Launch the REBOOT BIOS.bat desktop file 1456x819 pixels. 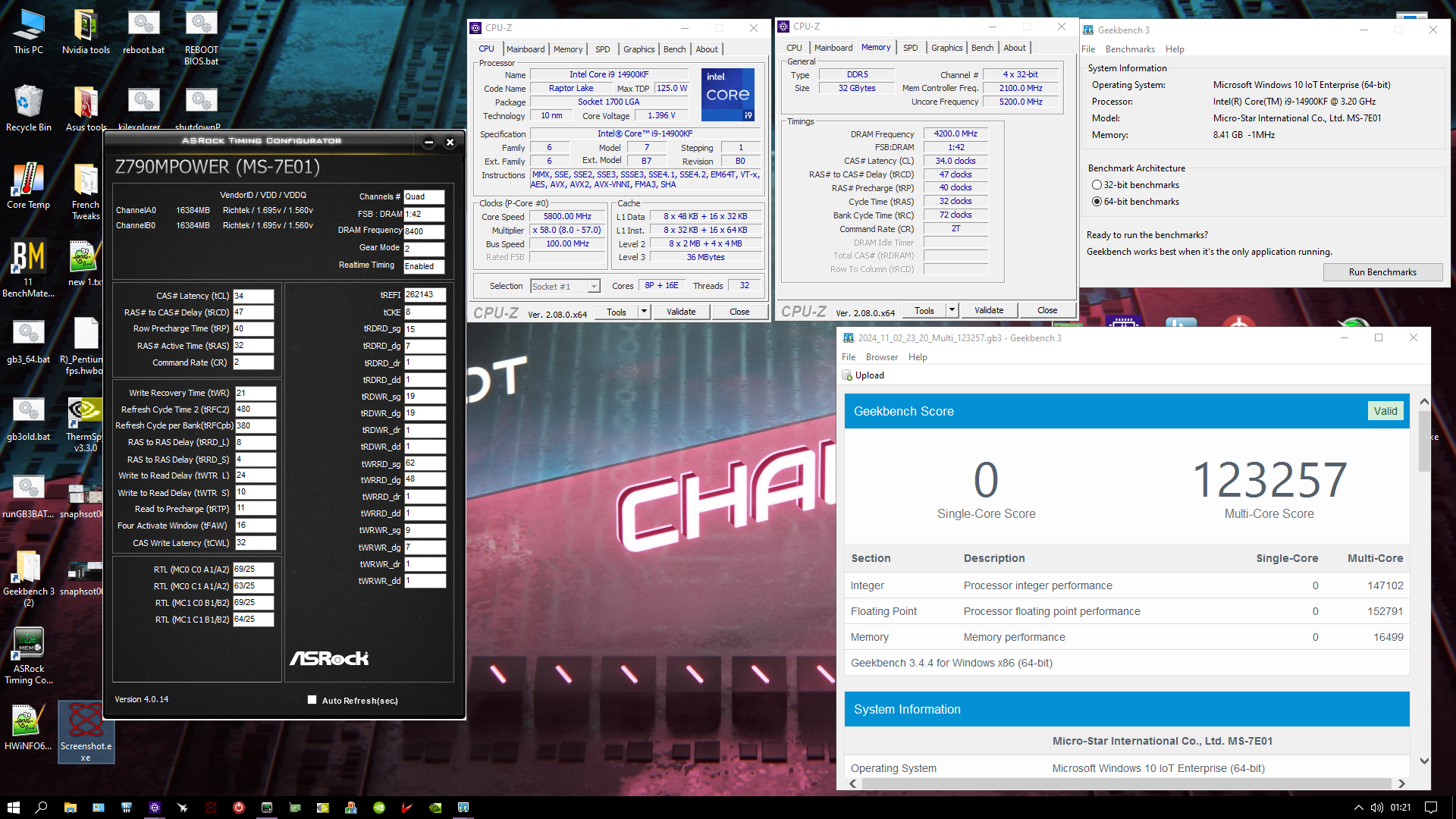tap(201, 37)
